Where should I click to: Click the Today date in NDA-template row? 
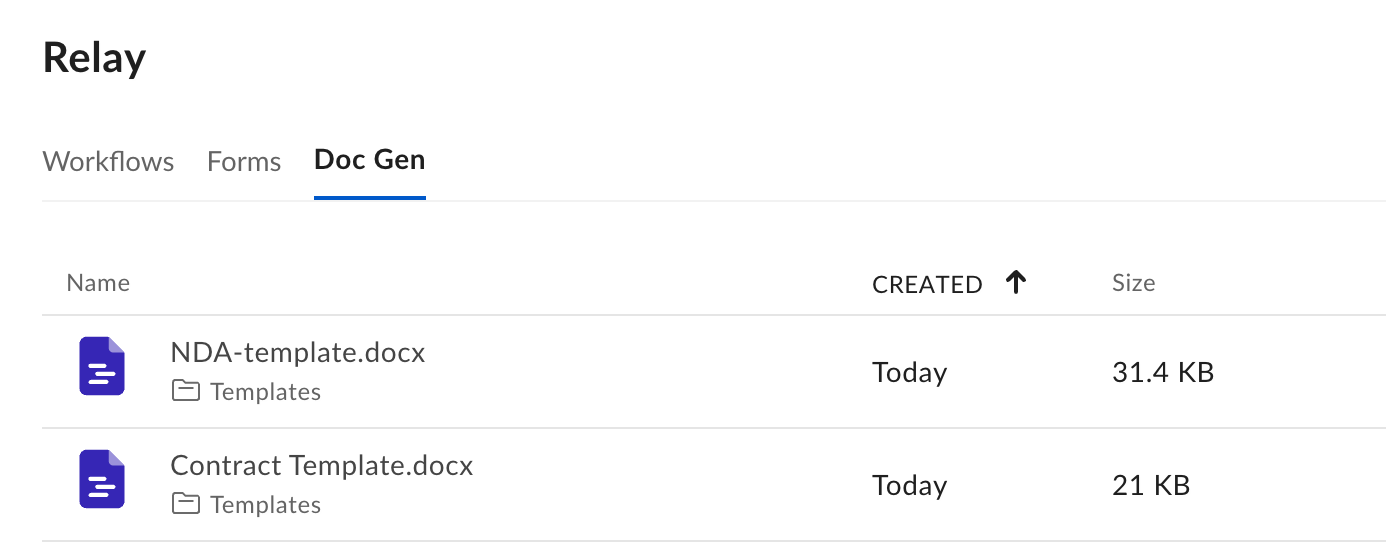pyautogui.click(x=909, y=373)
